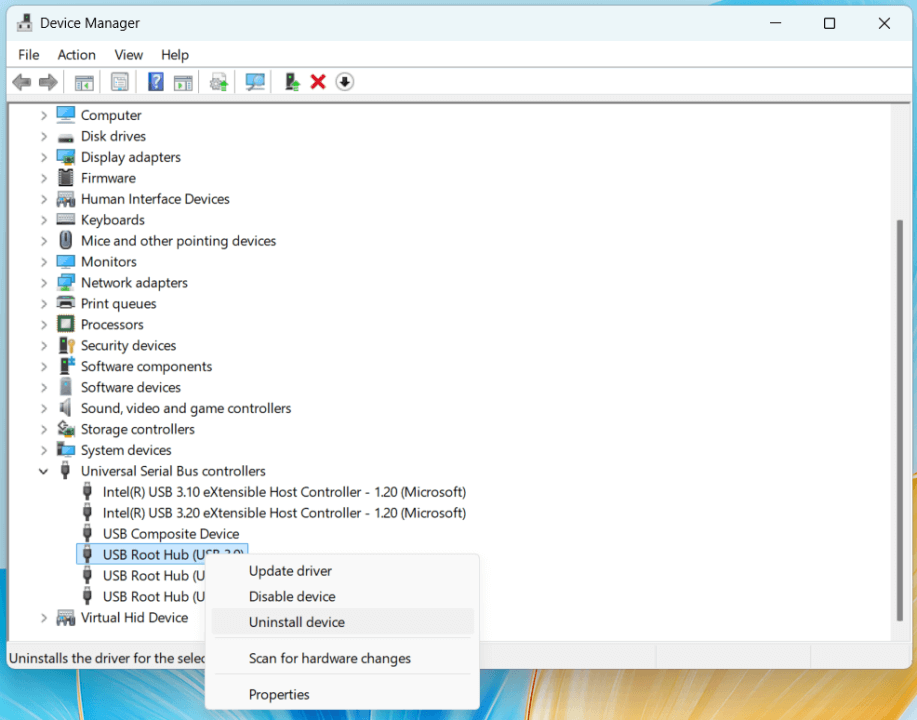Image resolution: width=917 pixels, height=720 pixels.
Task: Expand the Disk drives category
Action: [x=43, y=136]
